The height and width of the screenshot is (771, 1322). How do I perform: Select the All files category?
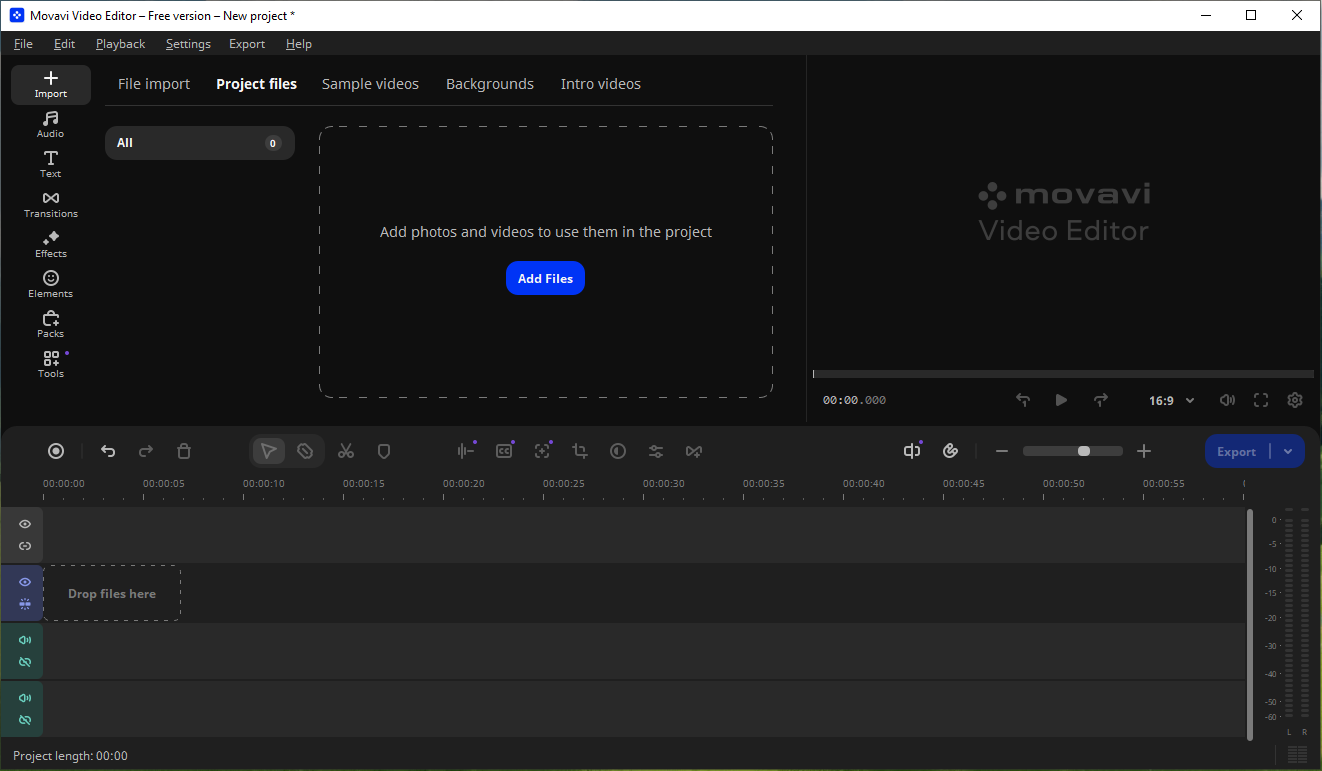coord(200,143)
